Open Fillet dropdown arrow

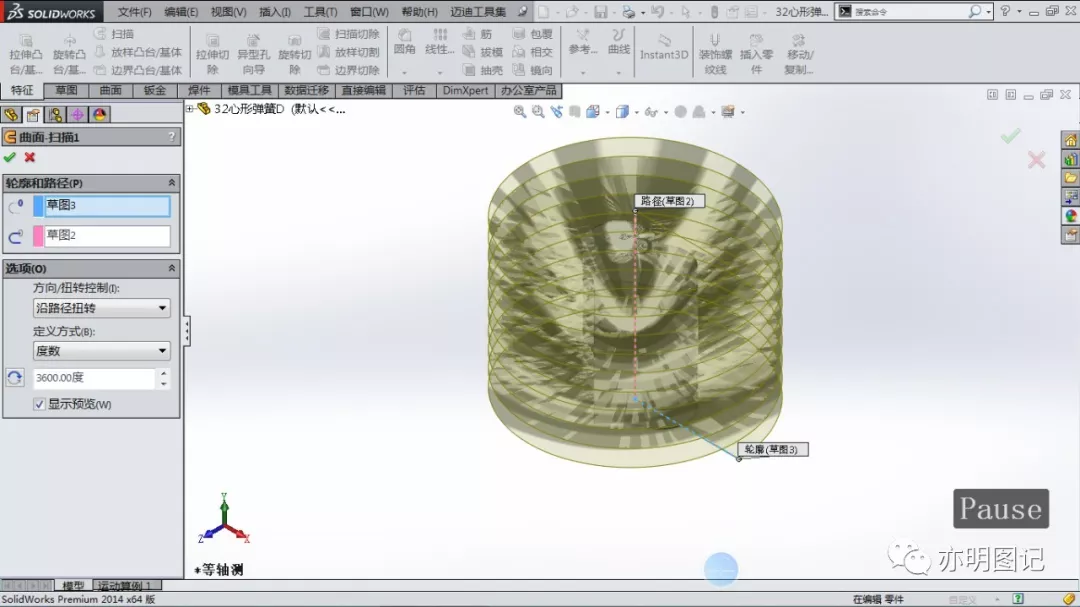tap(404, 72)
